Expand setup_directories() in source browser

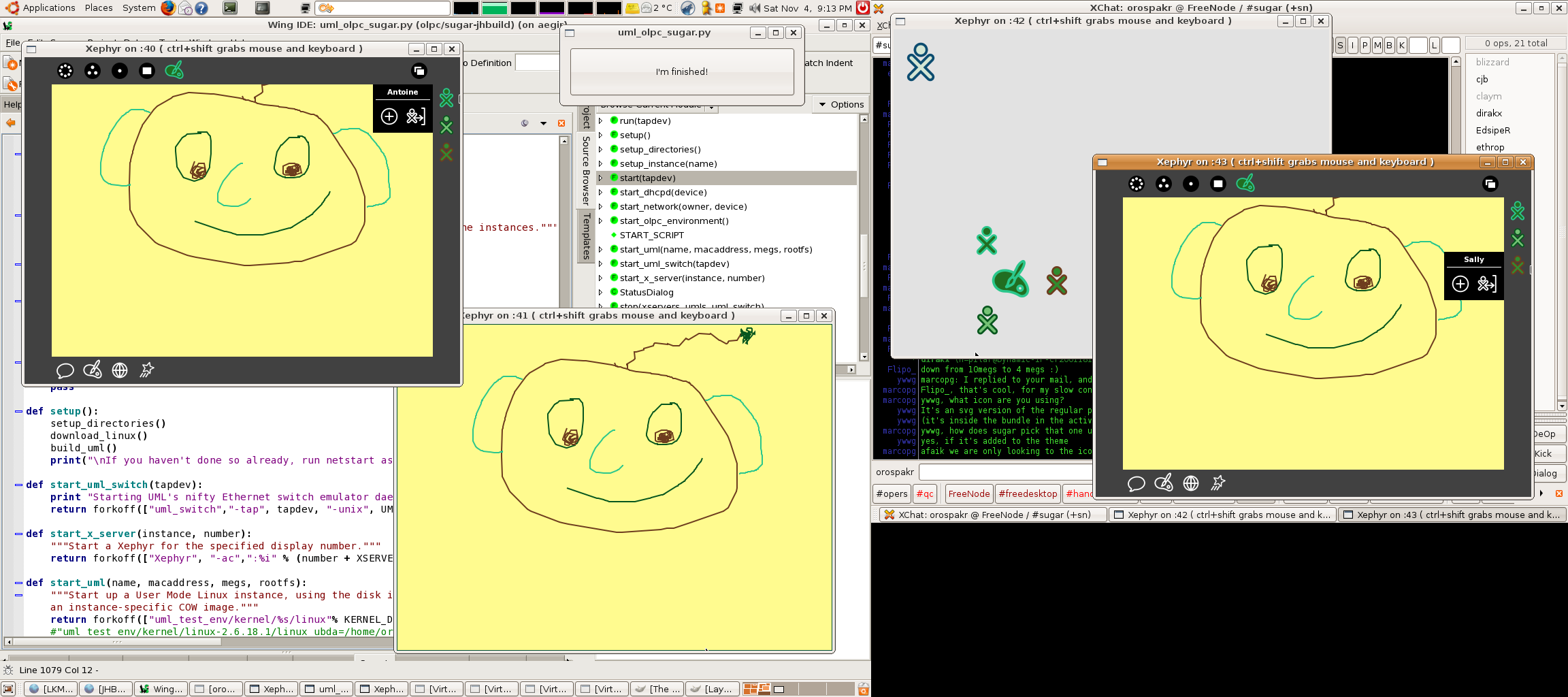[x=601, y=149]
